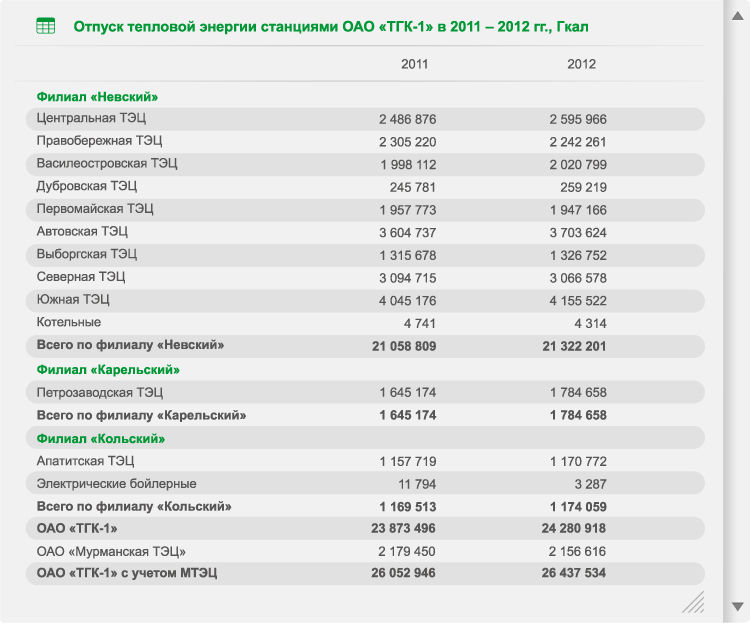Screen dimensions: 750x627
Task: Select the Апатитская ТЭЦ row label
Action: (85, 461)
